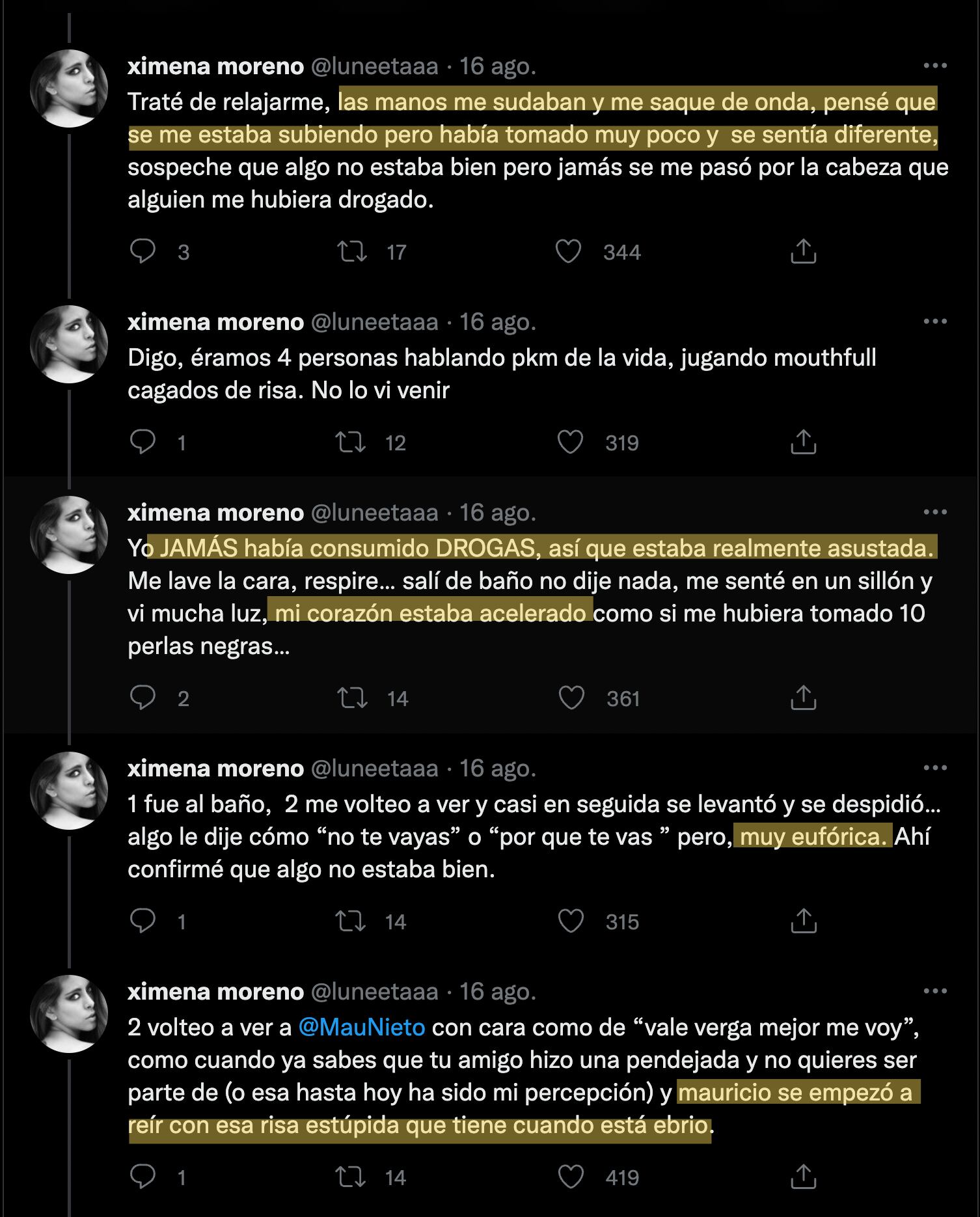Open more options on the first tweet
The image size is (980, 1217).
click(935, 66)
